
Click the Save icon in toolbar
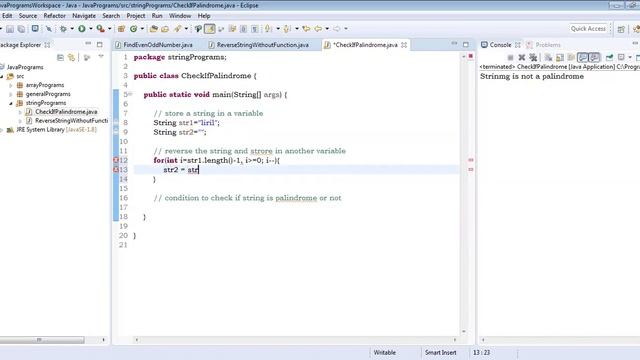point(10,29)
